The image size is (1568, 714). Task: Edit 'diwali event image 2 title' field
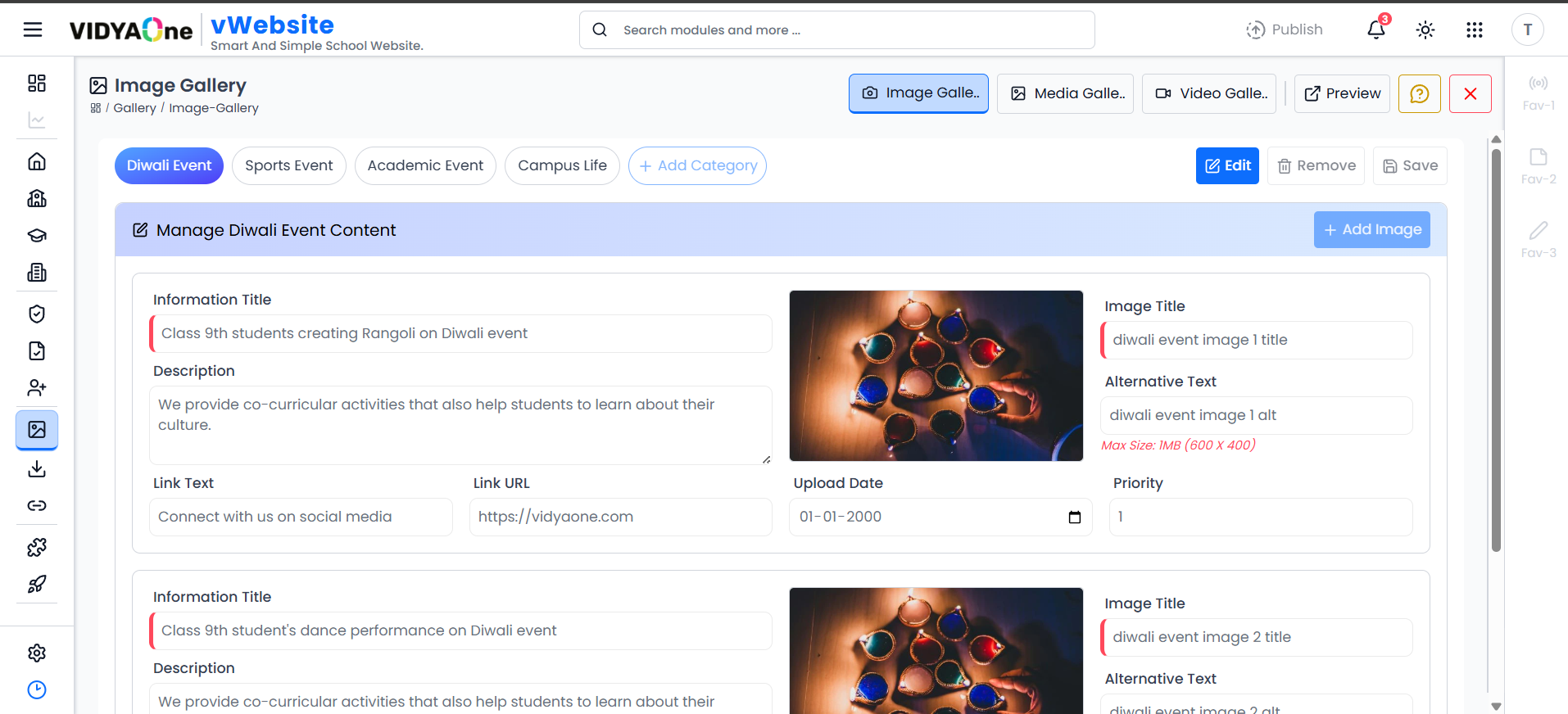pos(1257,637)
